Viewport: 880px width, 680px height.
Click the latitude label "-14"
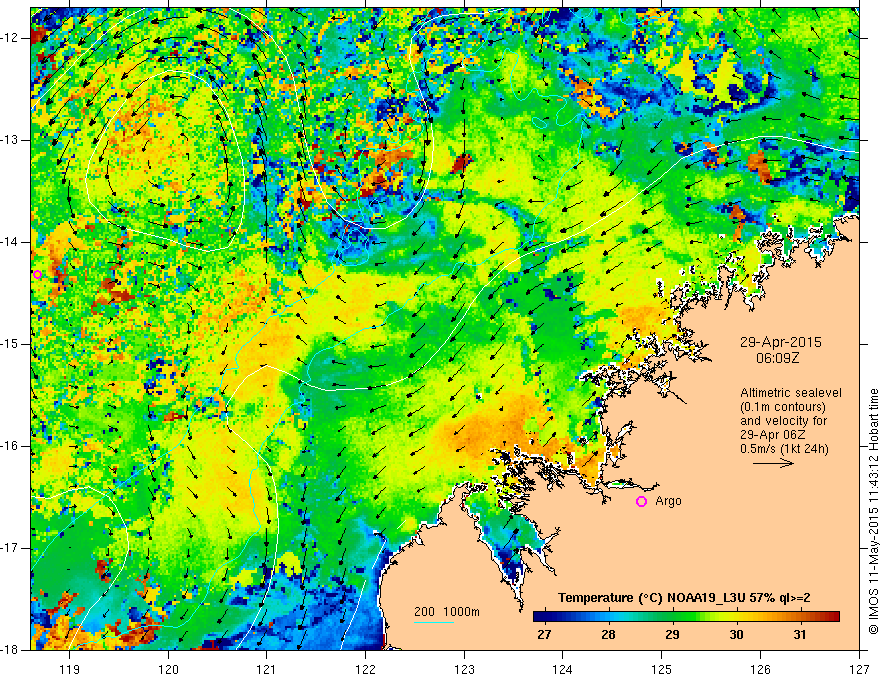(x=10, y=242)
